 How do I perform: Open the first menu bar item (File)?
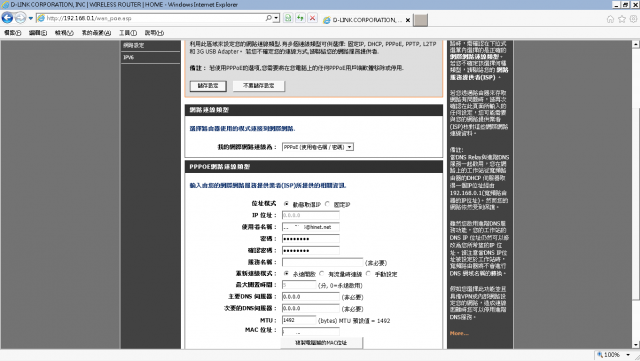click(12, 33)
